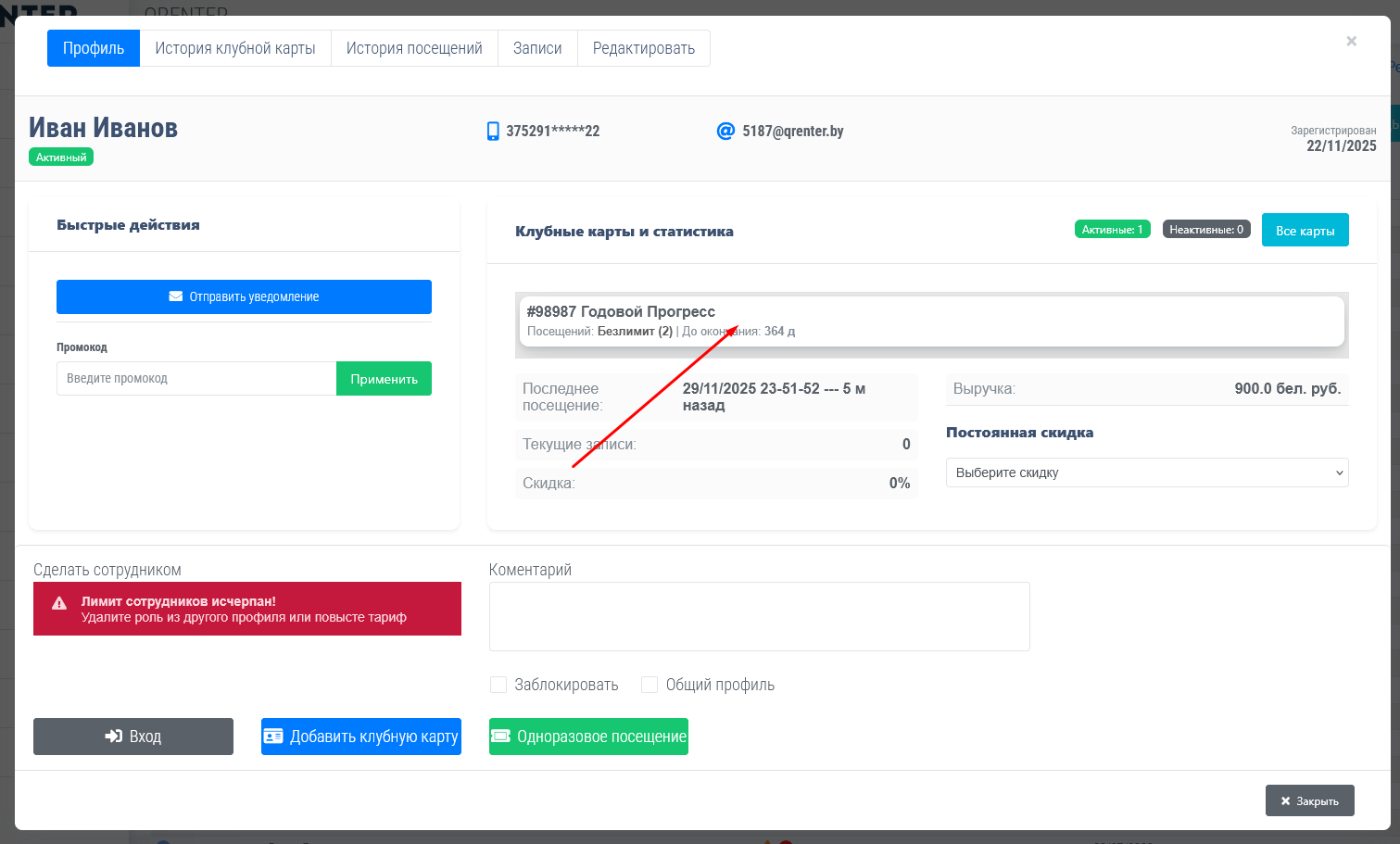1400x844 pixels.
Task: Click the email at-sign icon
Action: 725,132
